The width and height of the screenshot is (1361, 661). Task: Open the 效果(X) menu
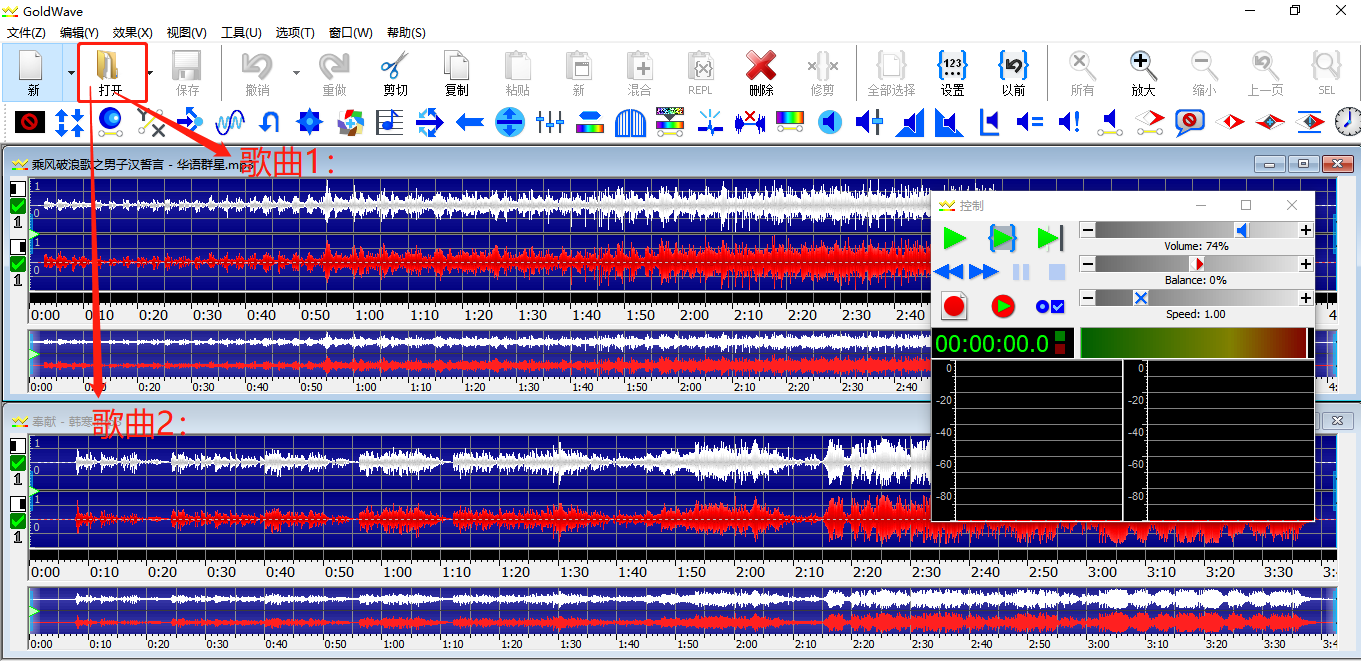132,33
